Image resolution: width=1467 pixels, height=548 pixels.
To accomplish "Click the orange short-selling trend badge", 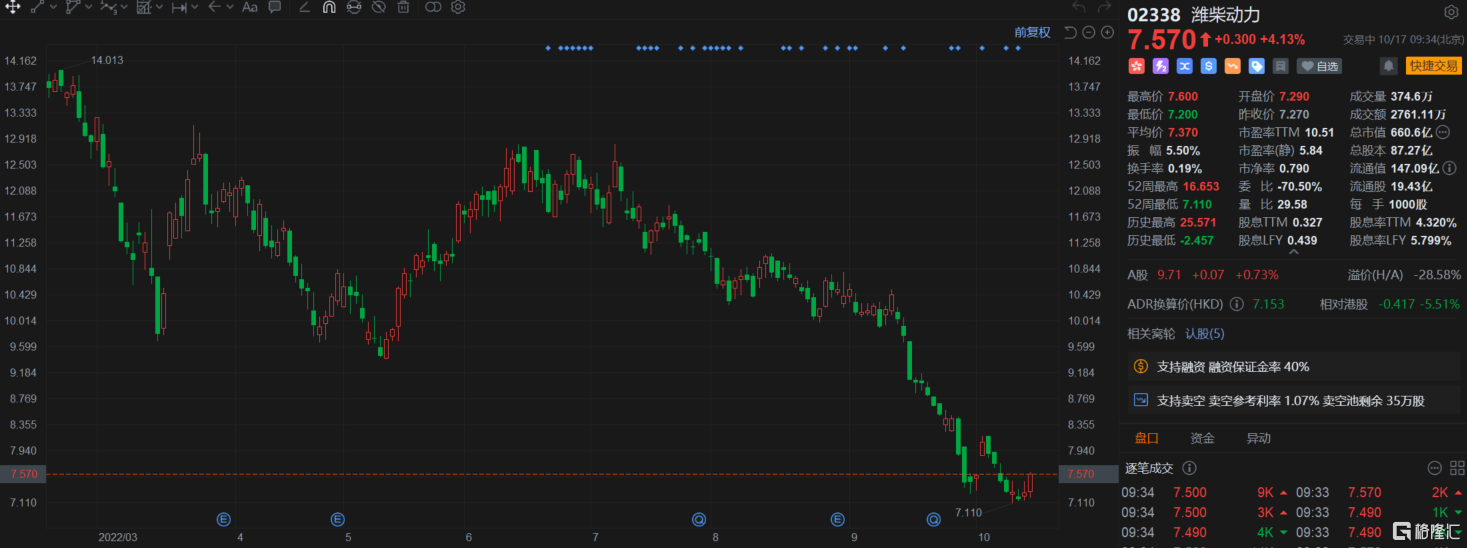I will click(x=1233, y=66).
